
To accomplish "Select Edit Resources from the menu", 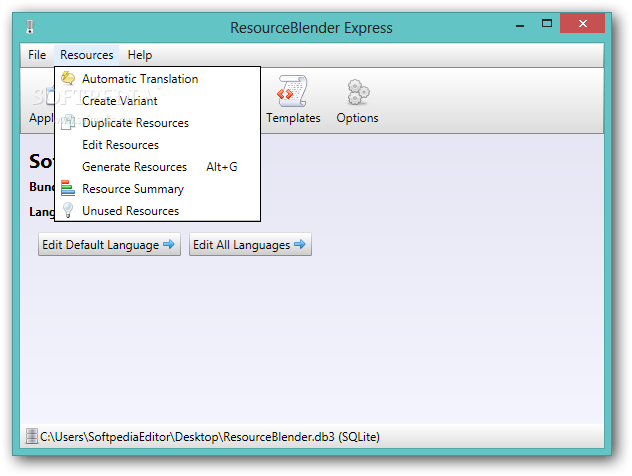I will pyautogui.click(x=158, y=145).
